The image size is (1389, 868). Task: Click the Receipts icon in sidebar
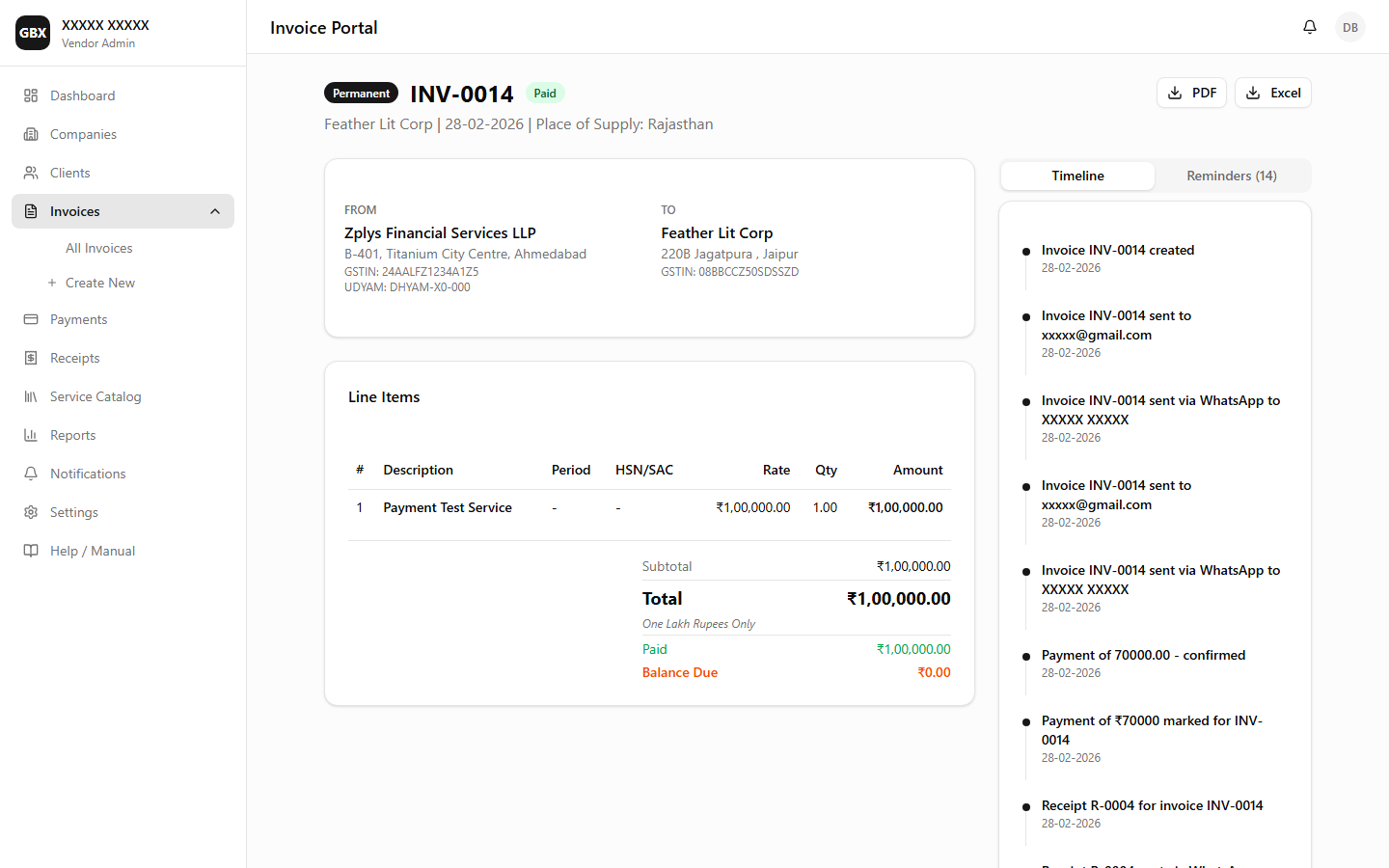click(31, 358)
